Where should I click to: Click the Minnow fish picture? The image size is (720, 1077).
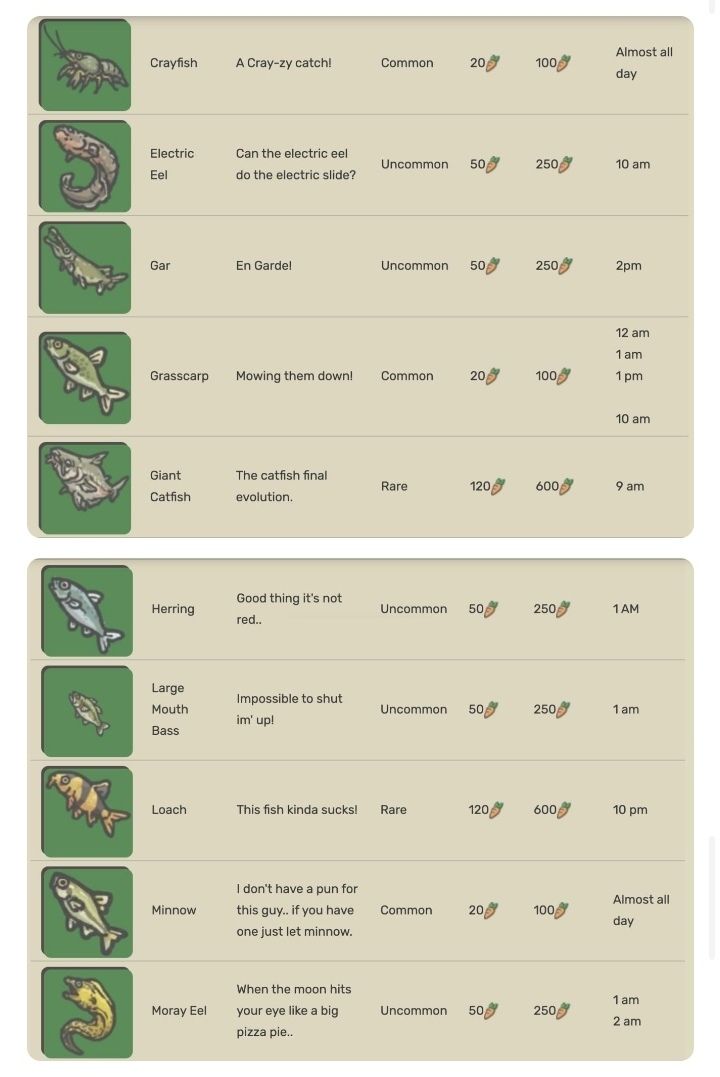coord(87,911)
